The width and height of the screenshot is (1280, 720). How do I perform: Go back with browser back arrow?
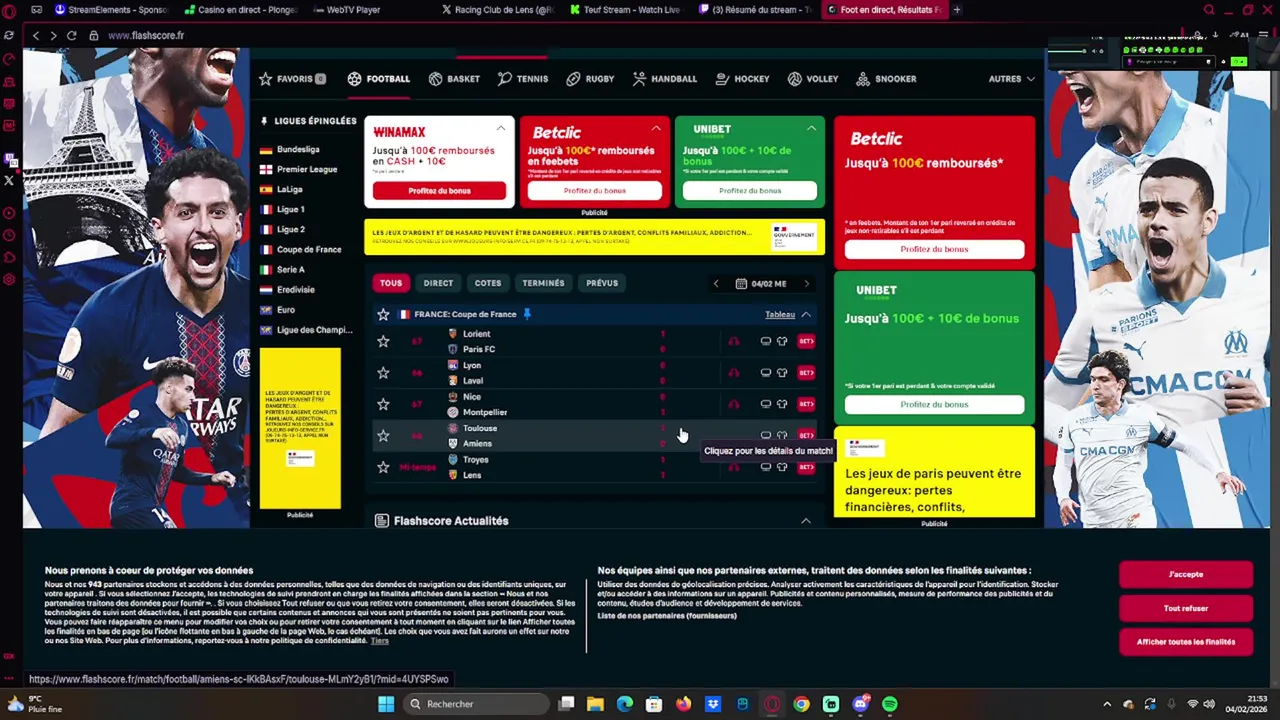35,35
